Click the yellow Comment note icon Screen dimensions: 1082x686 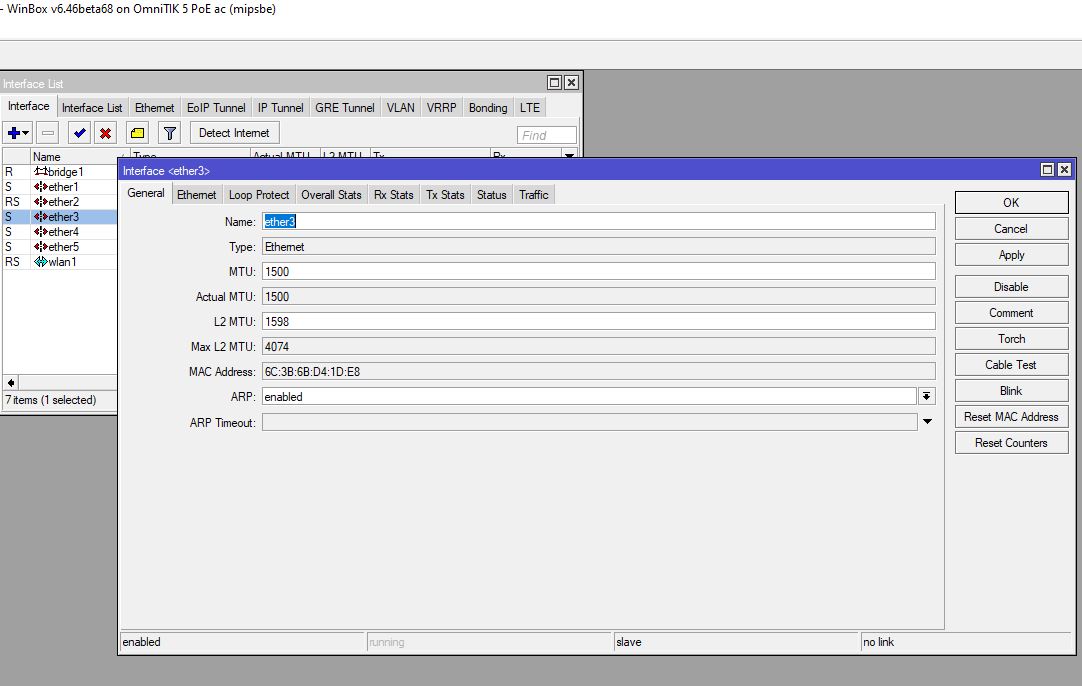[x=137, y=133]
